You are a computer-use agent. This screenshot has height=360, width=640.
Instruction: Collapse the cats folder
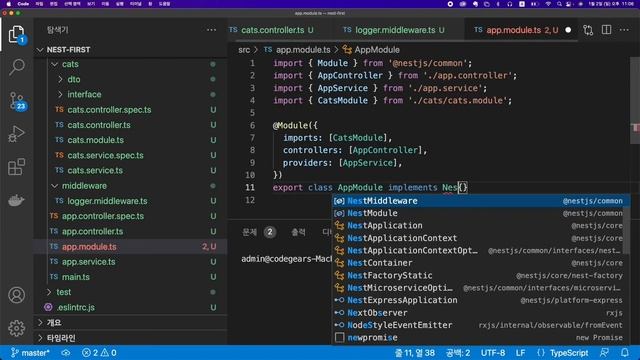coord(55,64)
